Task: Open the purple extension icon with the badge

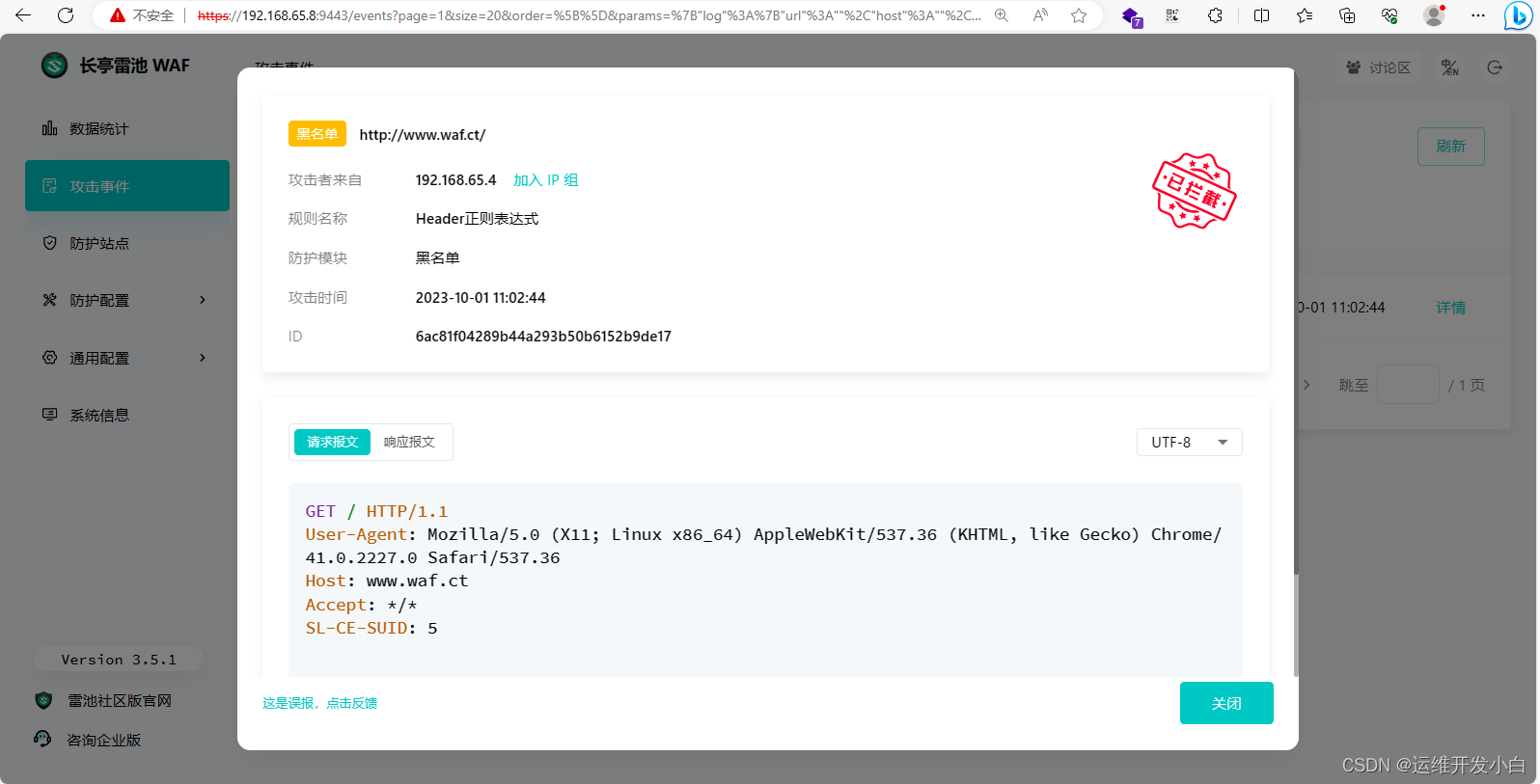Action: (1131, 15)
